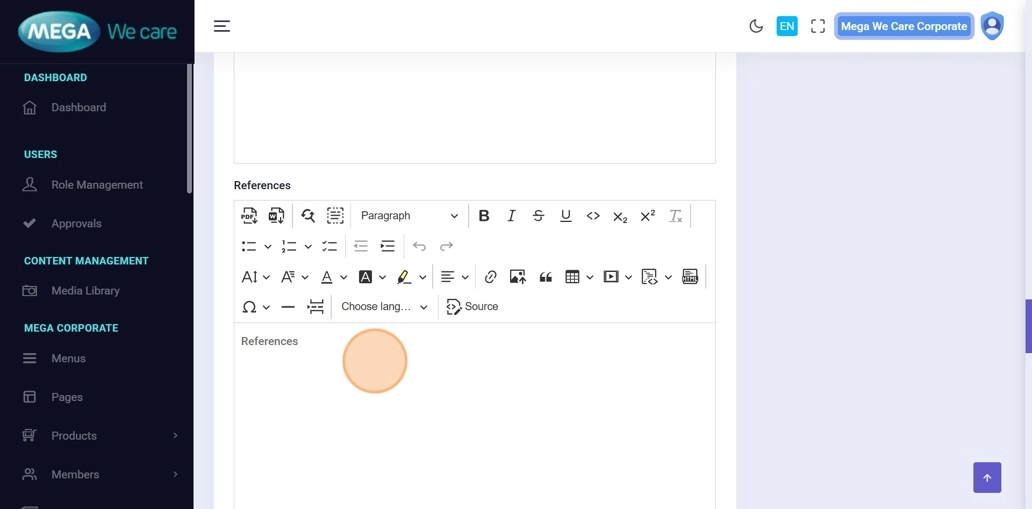1032x509 pixels.
Task: Open the font color picker
Action: [327, 277]
